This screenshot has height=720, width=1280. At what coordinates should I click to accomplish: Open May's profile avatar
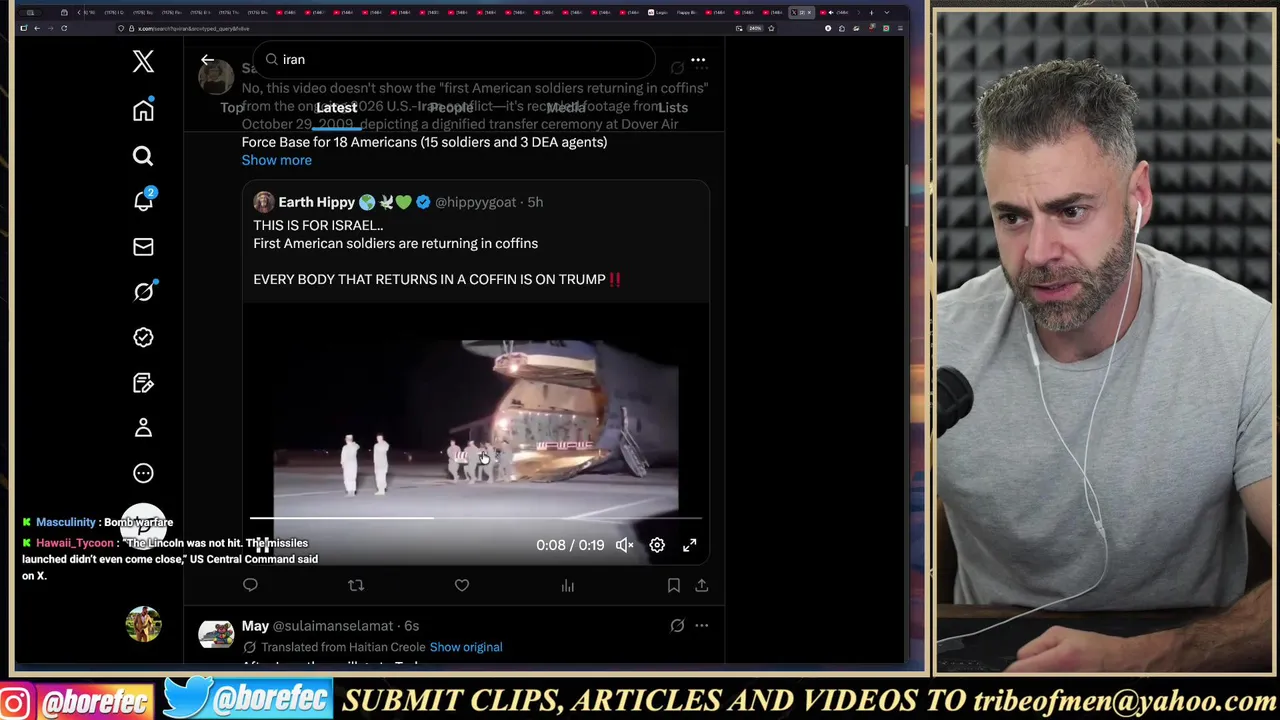216,634
